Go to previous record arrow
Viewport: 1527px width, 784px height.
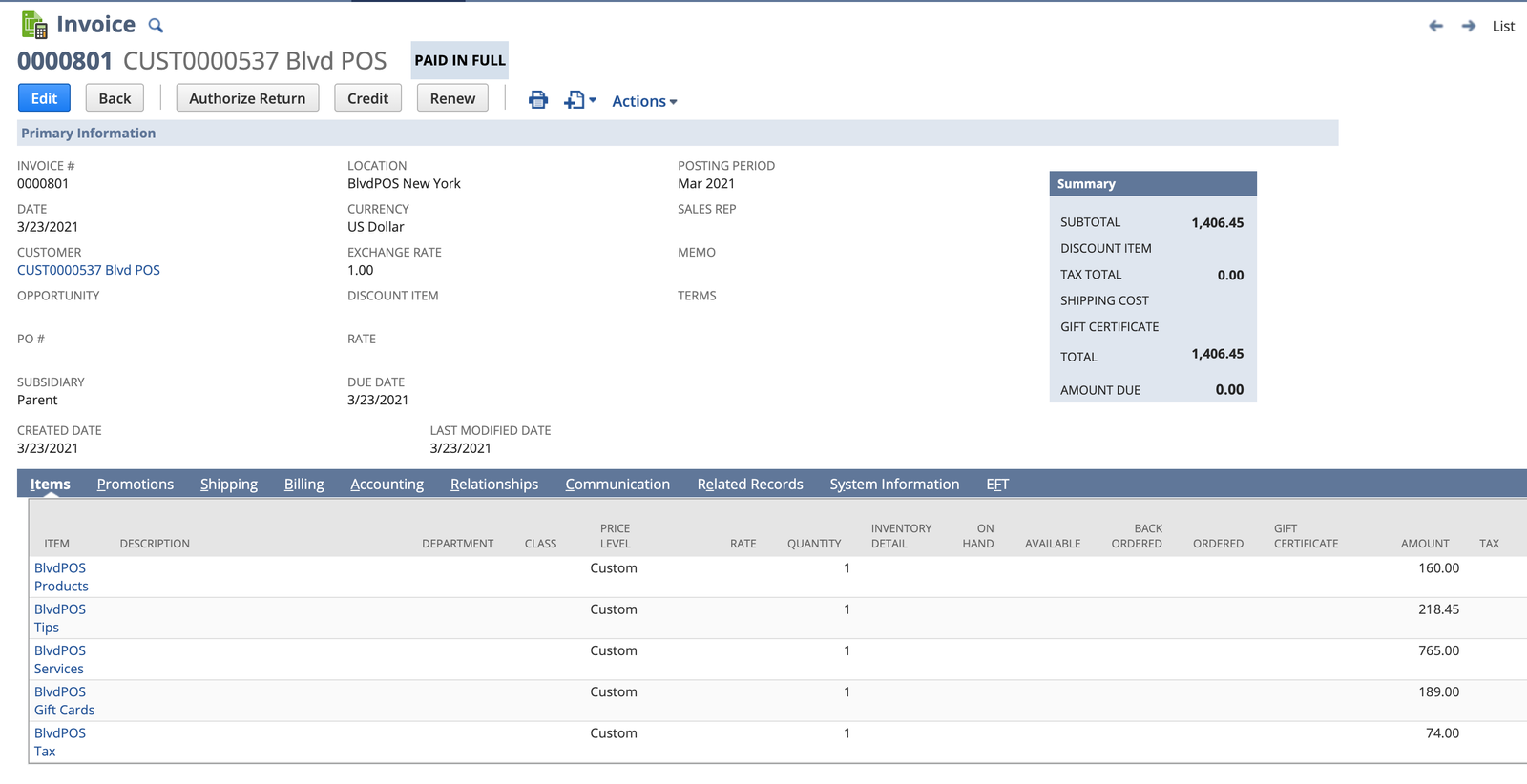(1435, 26)
